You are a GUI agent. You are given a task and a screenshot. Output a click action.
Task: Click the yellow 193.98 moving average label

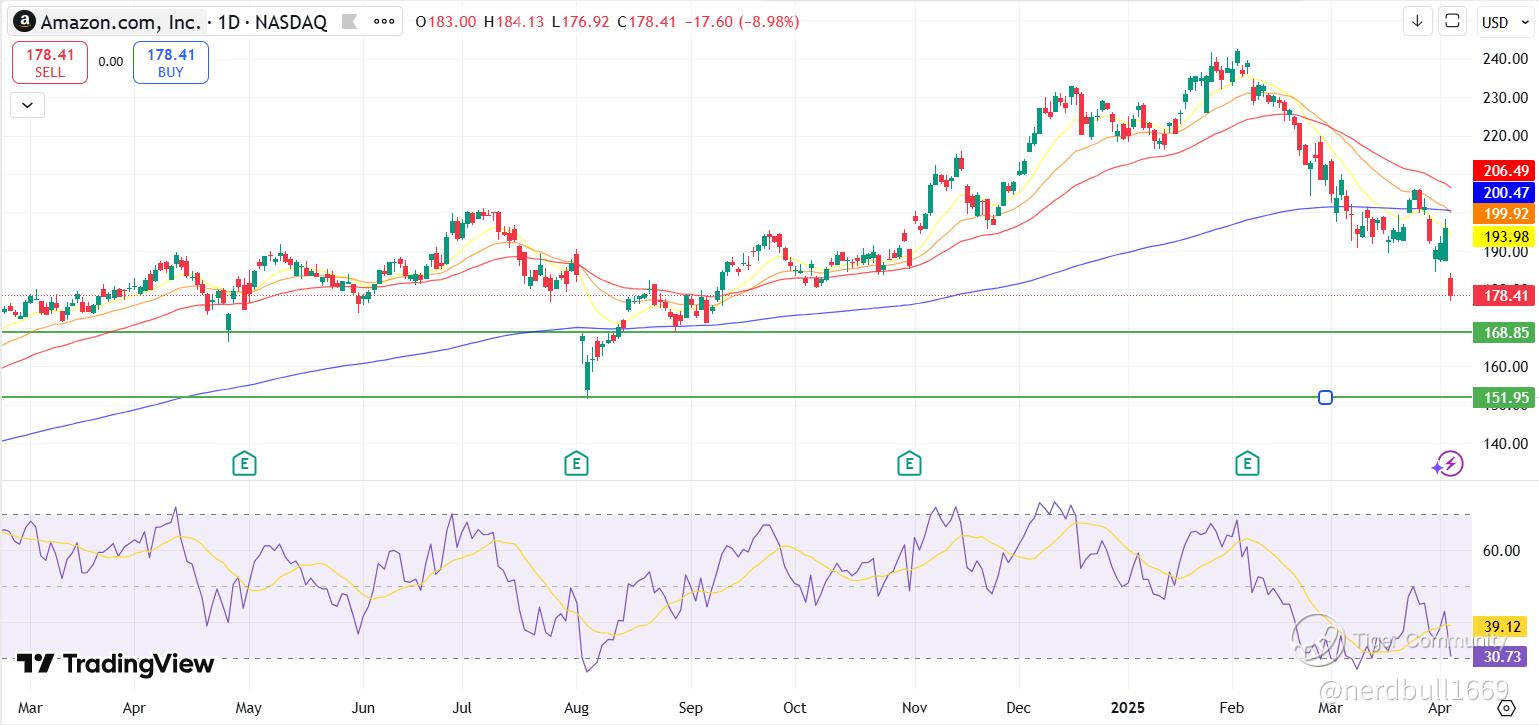coord(1503,236)
